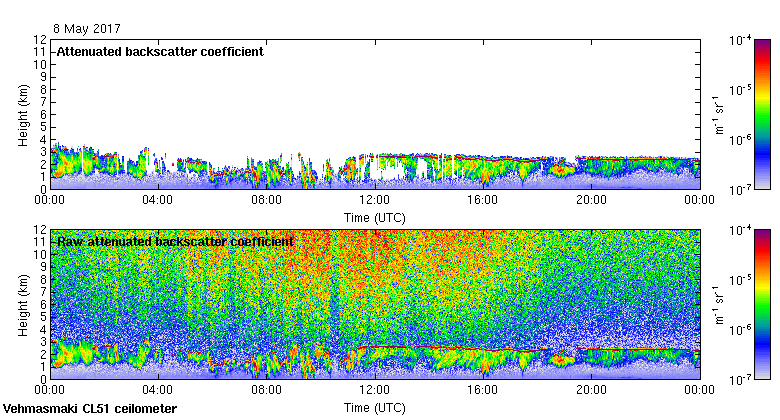This screenshot has height=420, width=780.
Task: Click the upper plot's 08:00 time tick
Action: (x=267, y=200)
